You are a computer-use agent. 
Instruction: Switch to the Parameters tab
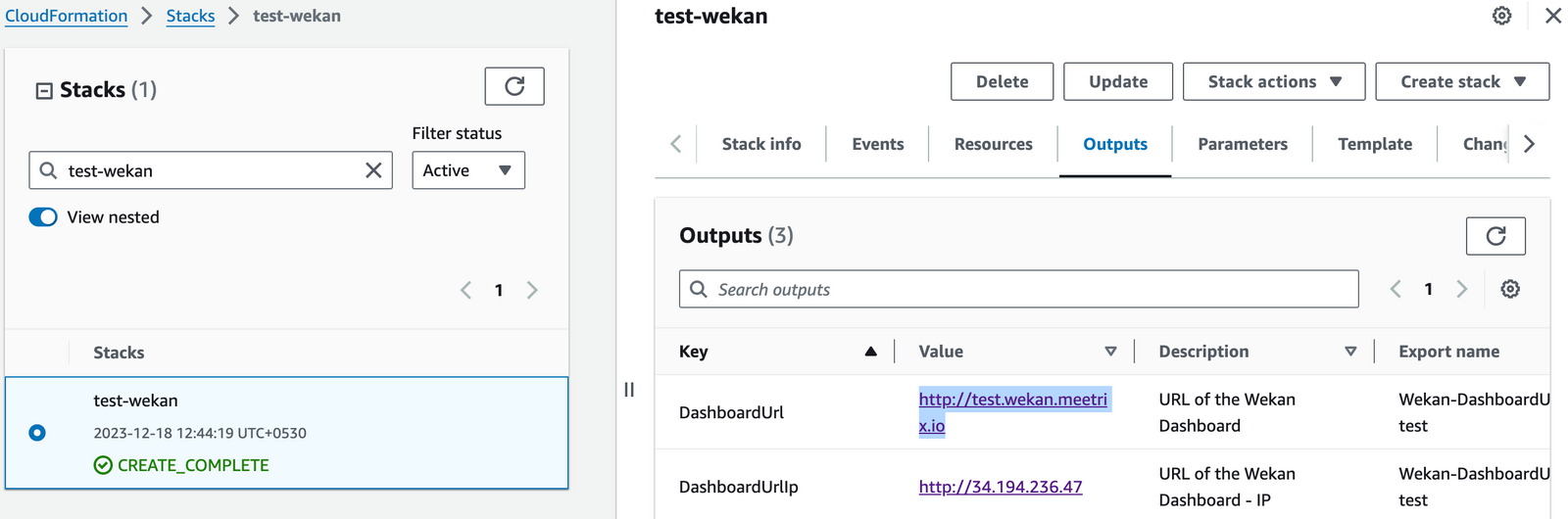click(1243, 144)
